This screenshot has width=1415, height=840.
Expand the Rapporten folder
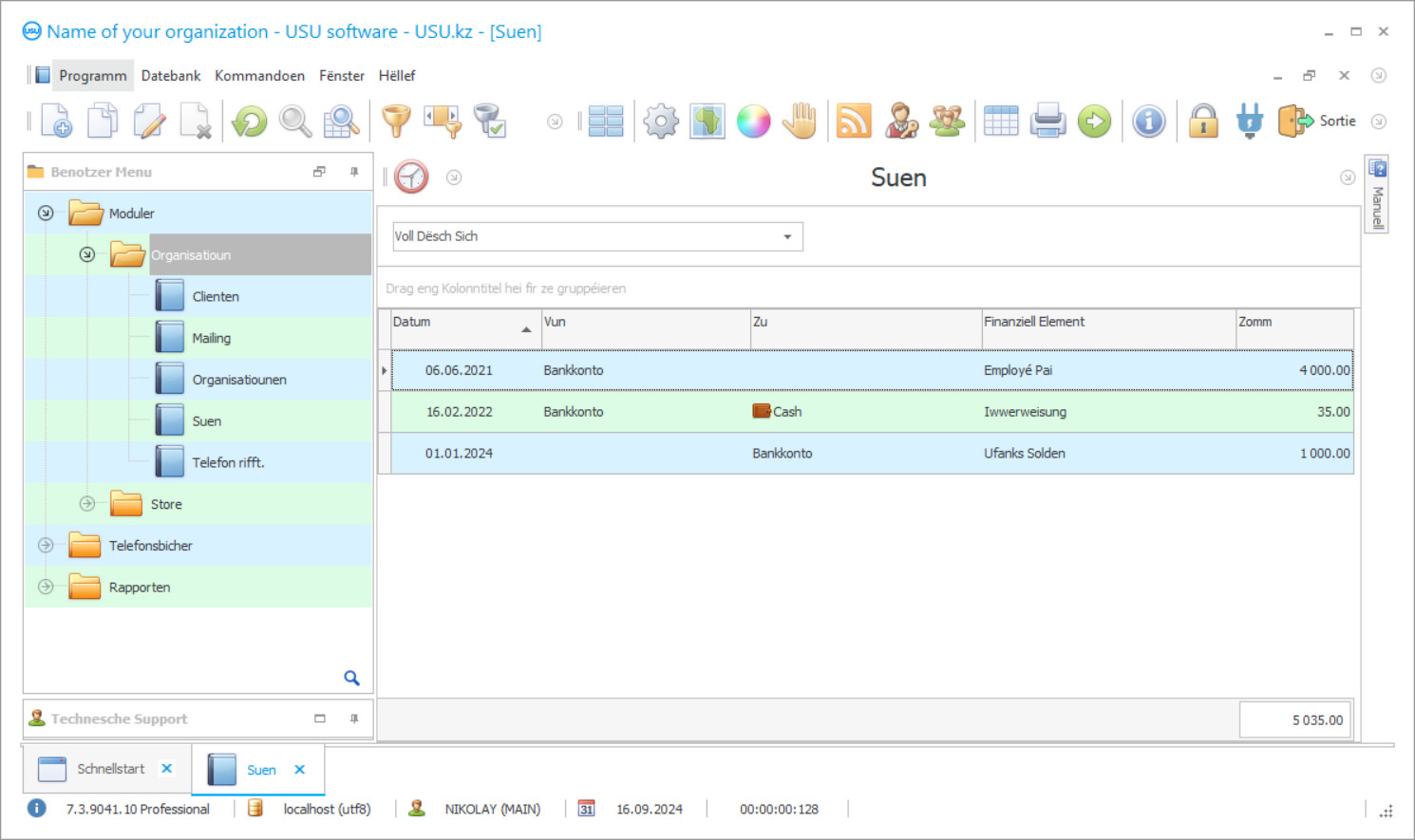point(45,587)
